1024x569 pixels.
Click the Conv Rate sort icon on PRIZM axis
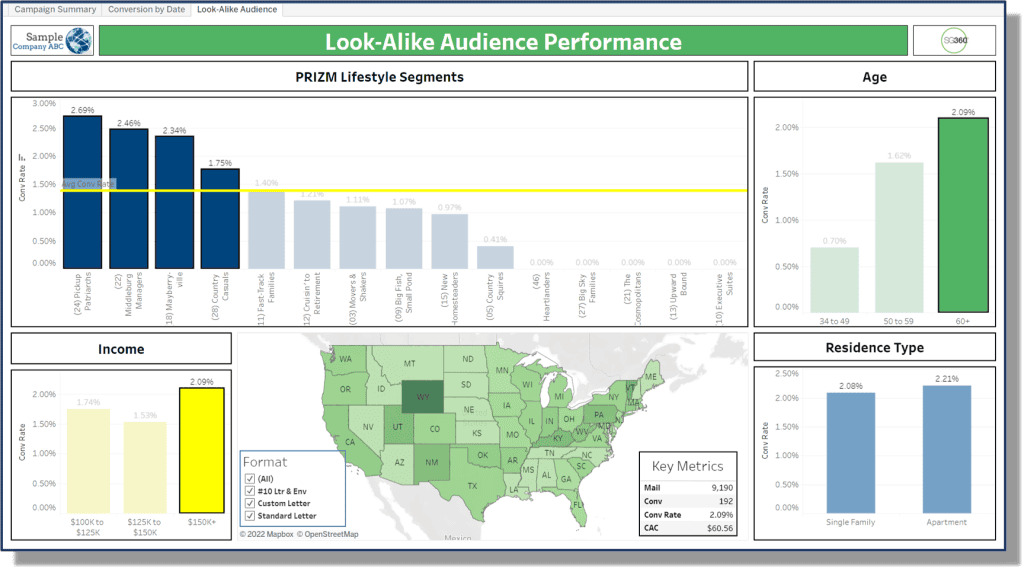[x=21, y=157]
